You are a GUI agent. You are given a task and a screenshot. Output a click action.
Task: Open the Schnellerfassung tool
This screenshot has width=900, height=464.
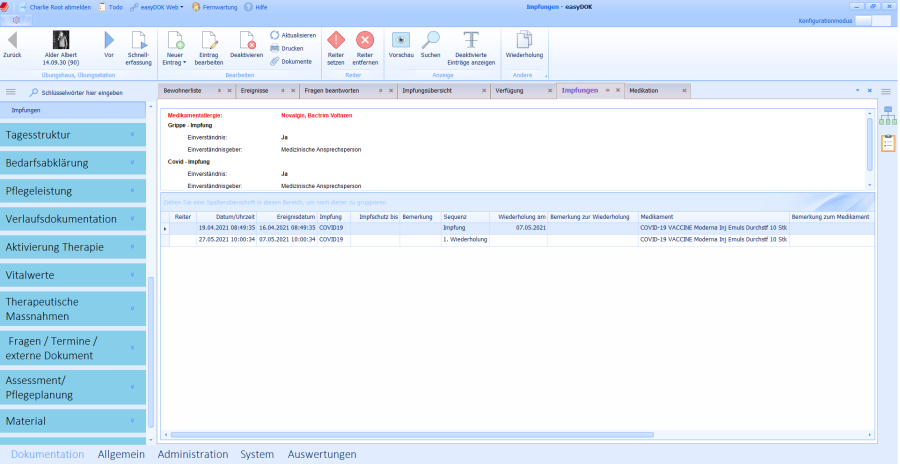139,41
